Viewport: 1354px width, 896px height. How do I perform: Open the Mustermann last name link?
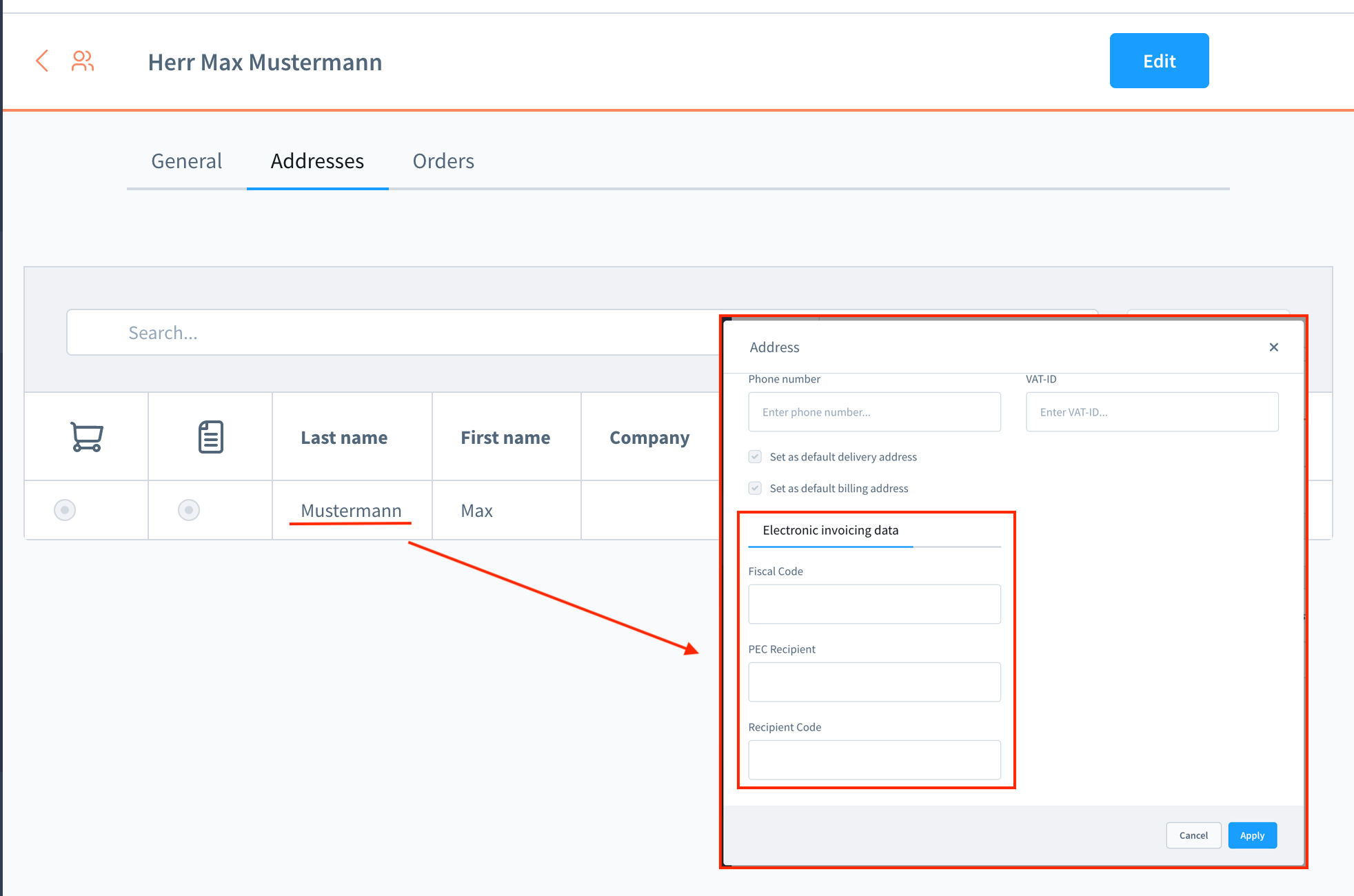click(351, 511)
